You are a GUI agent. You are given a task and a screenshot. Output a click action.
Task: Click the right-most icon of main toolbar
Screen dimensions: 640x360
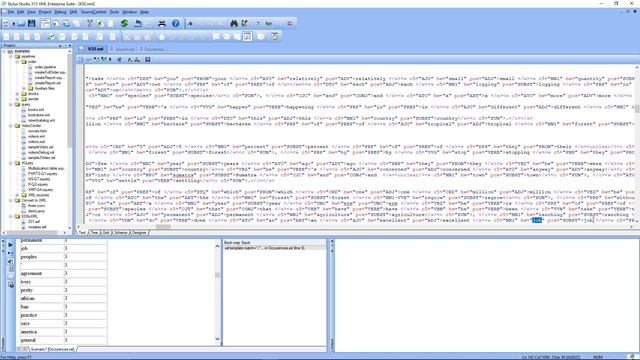[x=290, y=23]
